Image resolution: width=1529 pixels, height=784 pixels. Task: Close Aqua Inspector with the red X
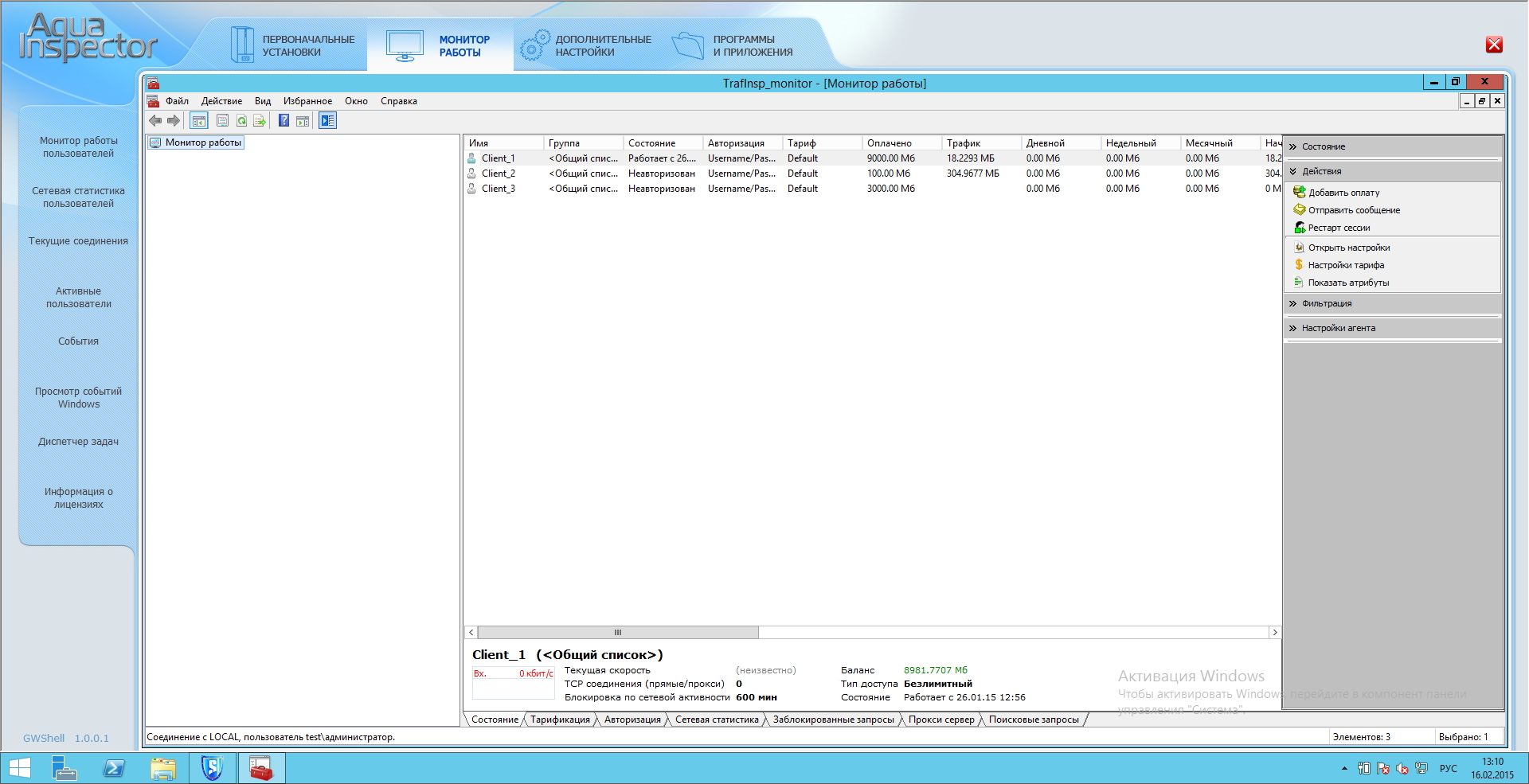(1494, 45)
